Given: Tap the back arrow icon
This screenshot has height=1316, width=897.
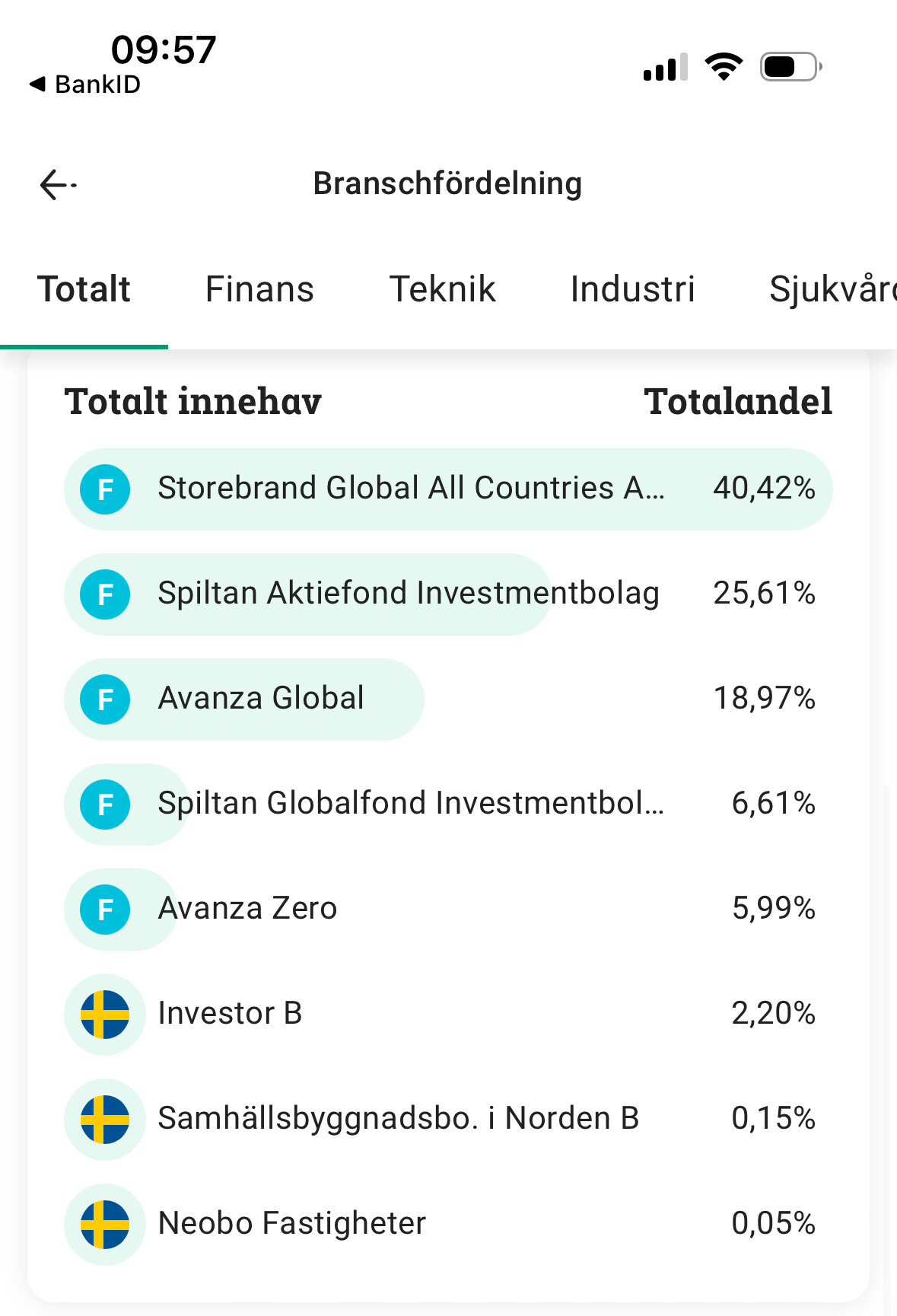Looking at the screenshot, I should pos(57,185).
